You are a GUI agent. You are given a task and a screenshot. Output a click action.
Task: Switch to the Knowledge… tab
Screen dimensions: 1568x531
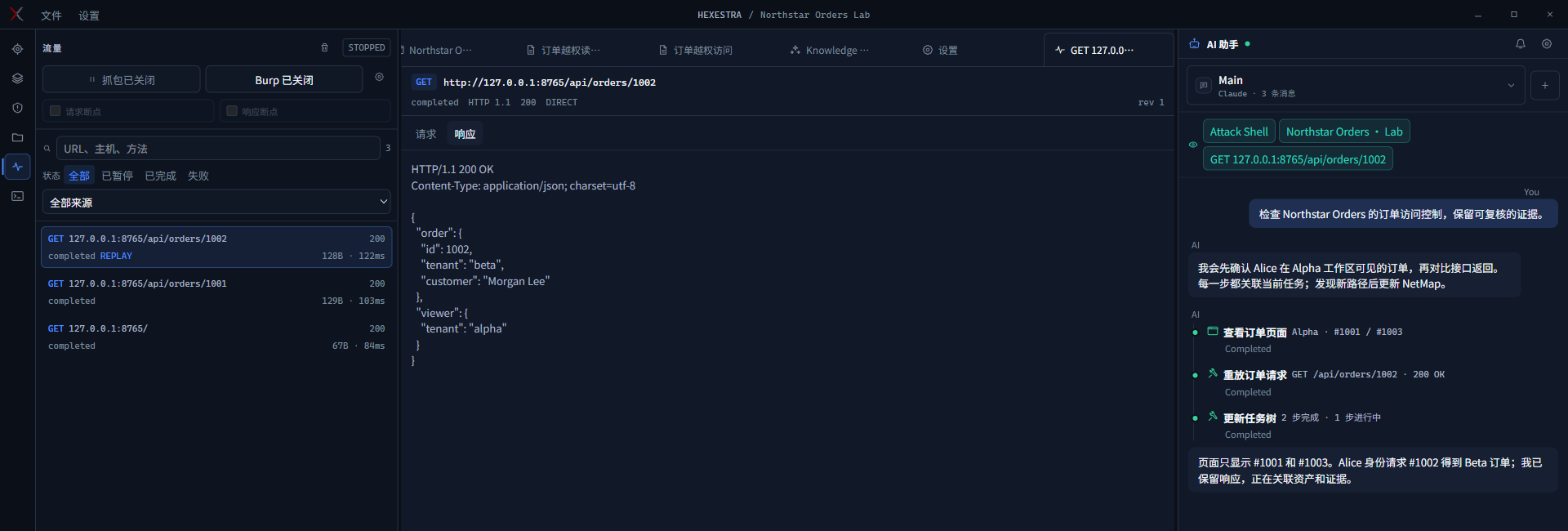pos(830,50)
